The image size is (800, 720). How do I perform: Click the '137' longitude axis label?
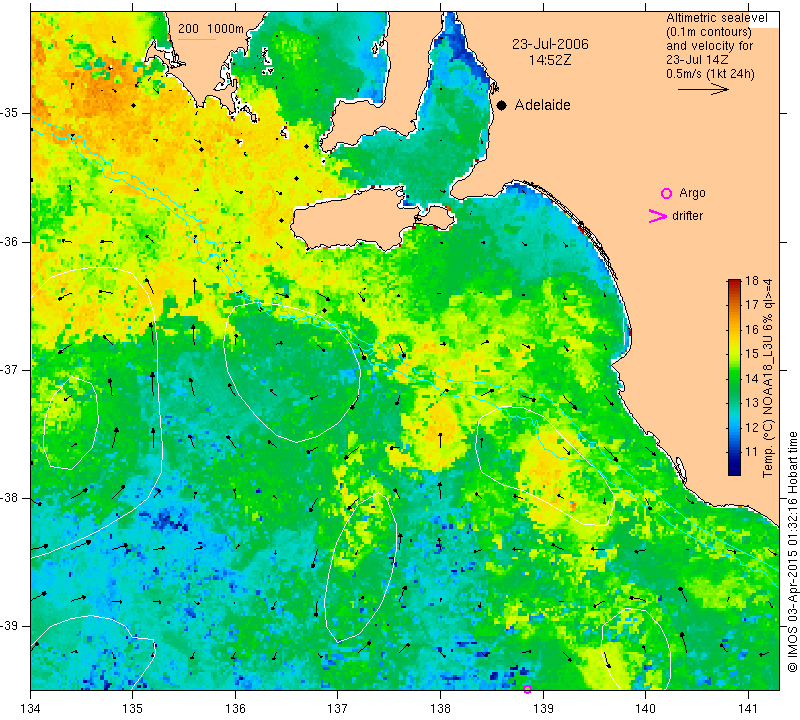[338, 709]
